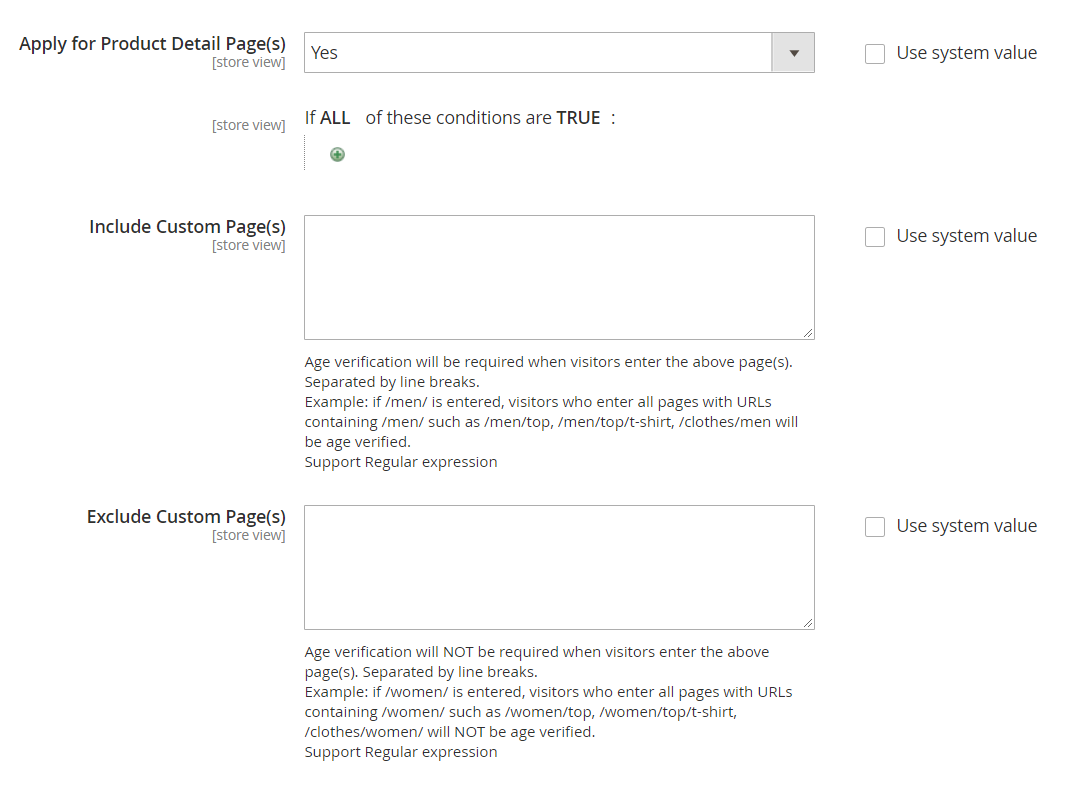Screen dimensions: 1085x789
Task: Click inside the Exclude Custom Page(s) text area
Action: click(558, 567)
